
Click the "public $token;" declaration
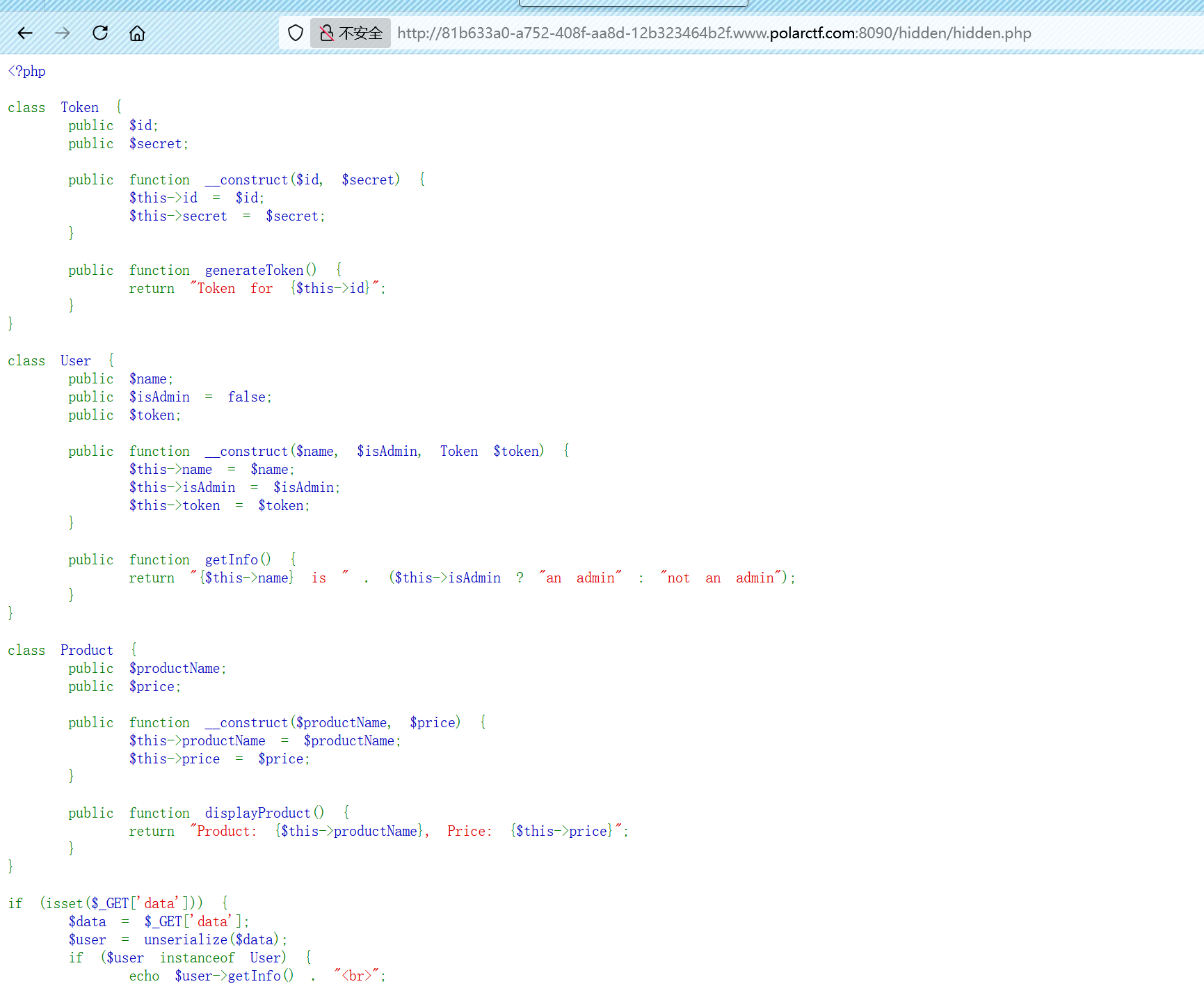tap(125, 415)
